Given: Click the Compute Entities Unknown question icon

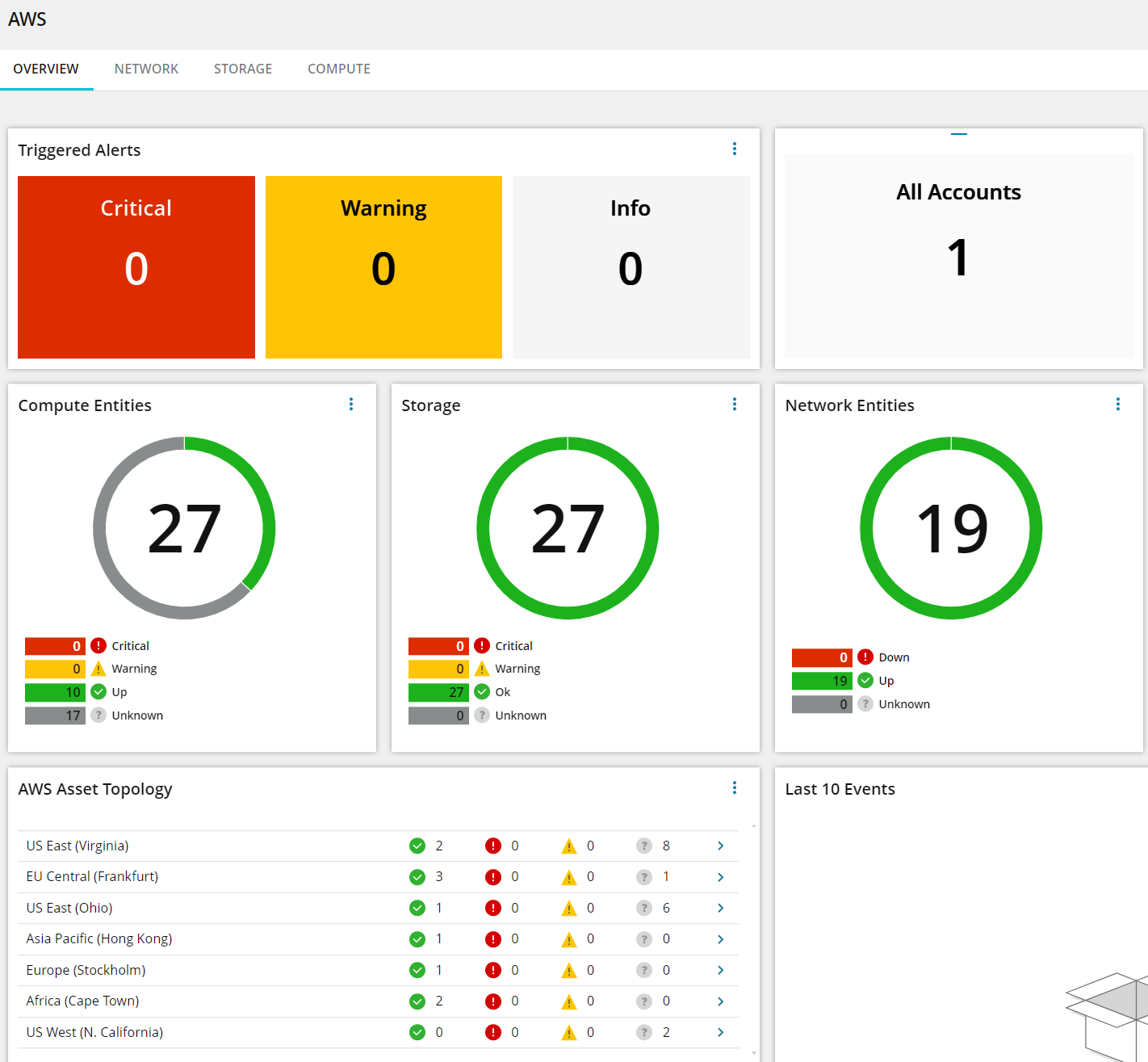Looking at the screenshot, I should coord(98,715).
